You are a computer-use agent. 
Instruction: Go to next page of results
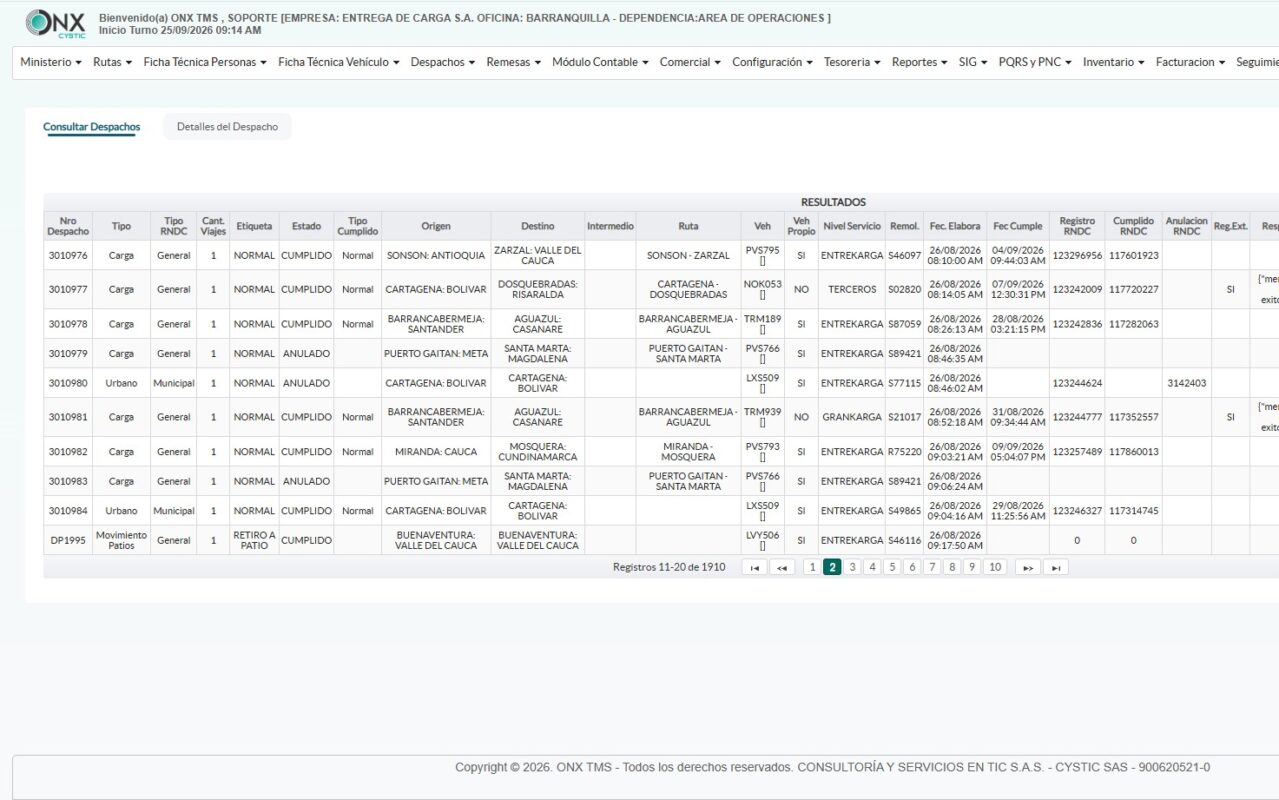(x=1027, y=567)
